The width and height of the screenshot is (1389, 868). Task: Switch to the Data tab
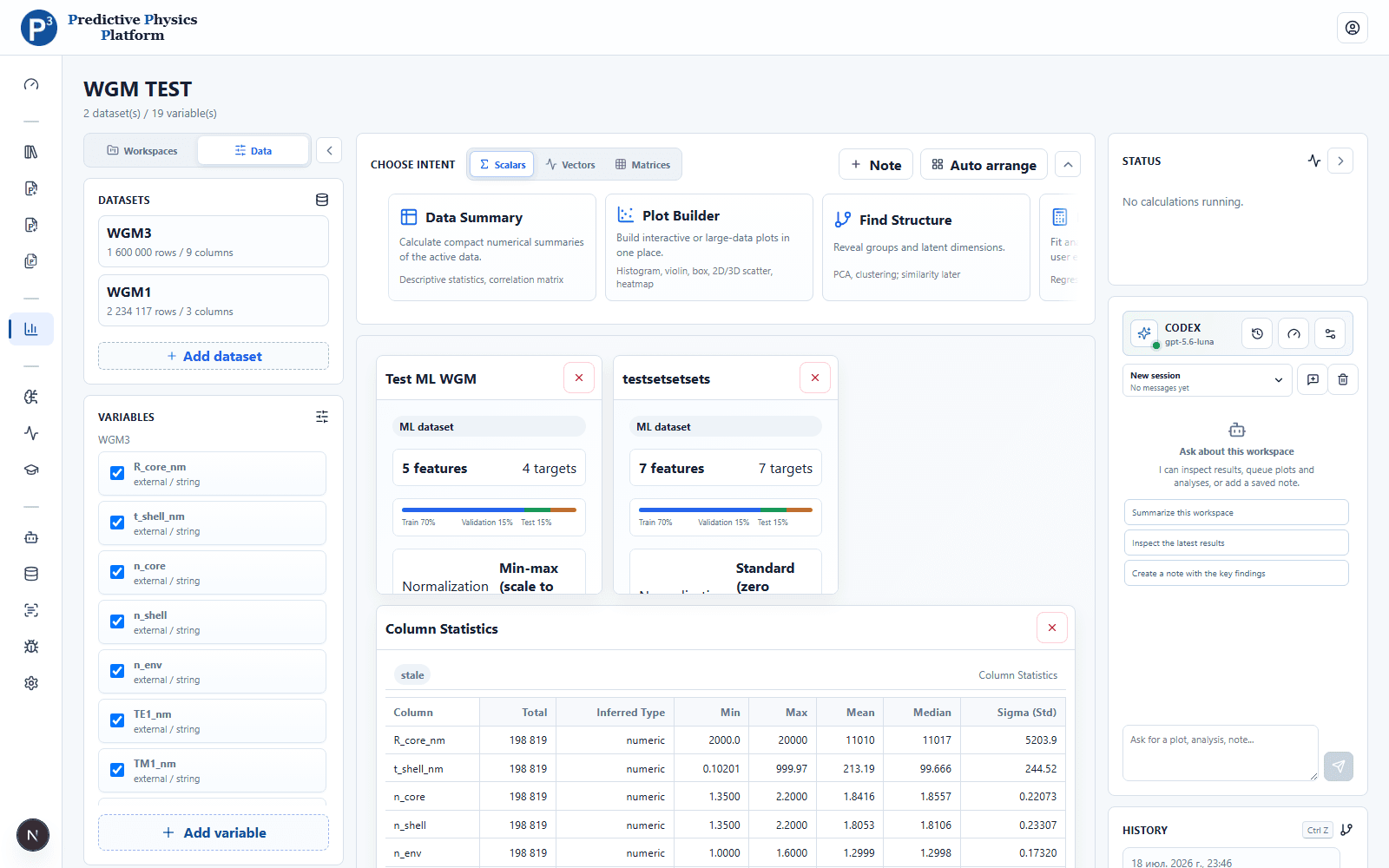point(253,150)
